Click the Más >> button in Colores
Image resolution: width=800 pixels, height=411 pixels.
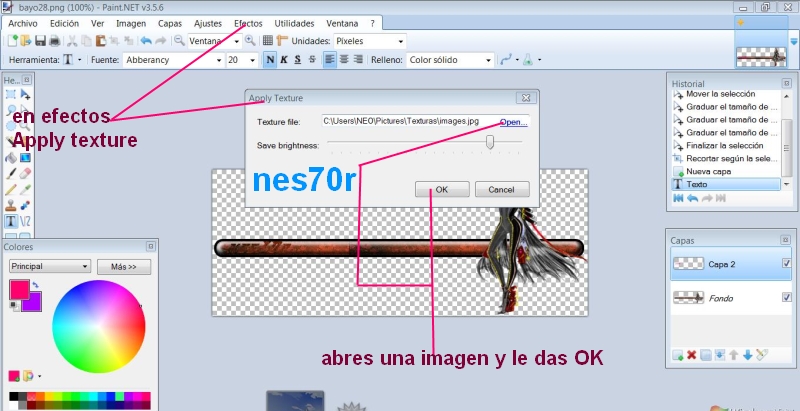124,267
